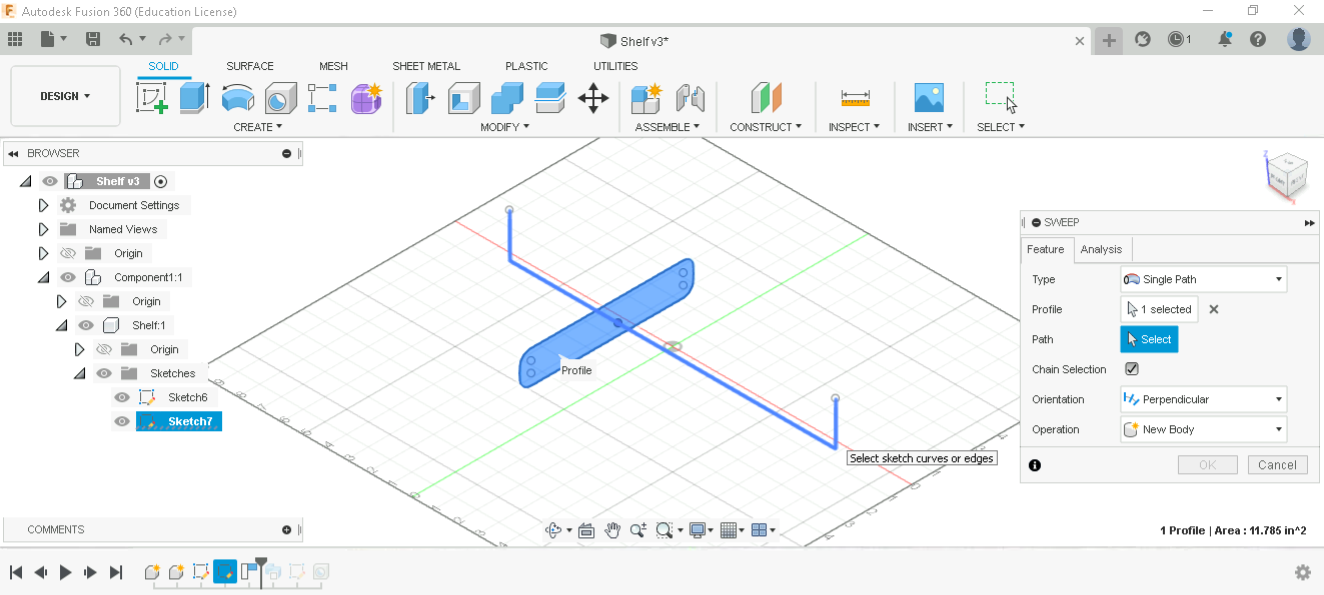Switch to the SURFACE tab
The height and width of the screenshot is (595, 1324).
click(250, 66)
